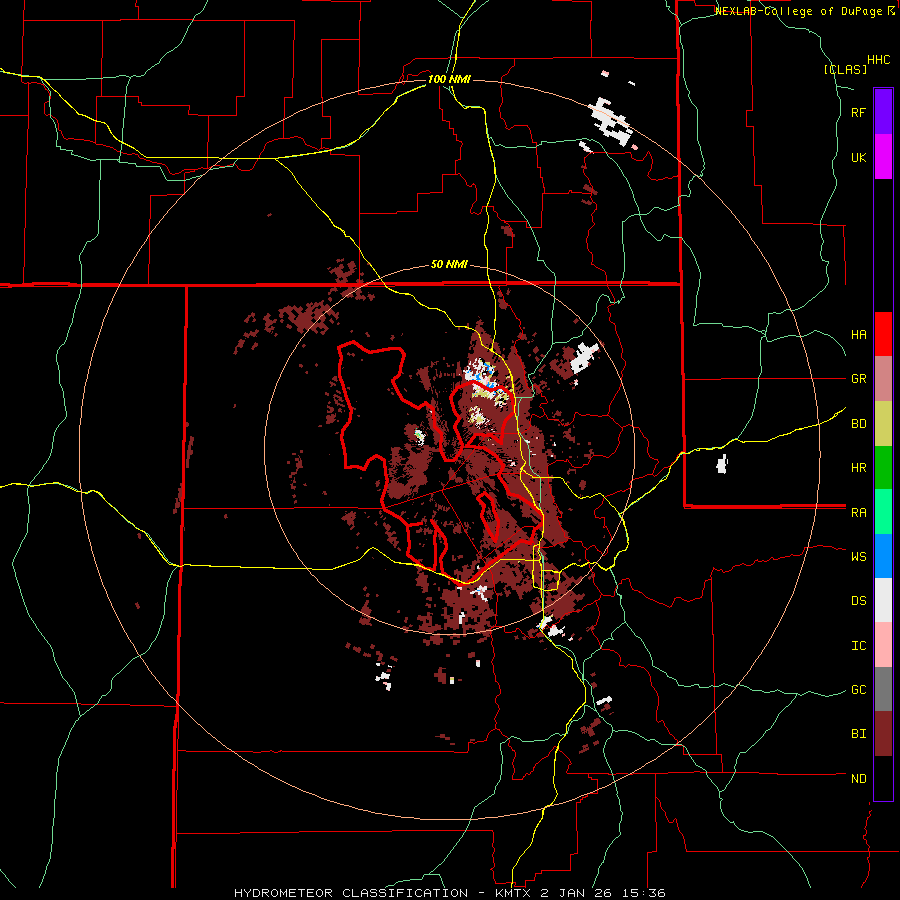
Task: Click the RF legend label
Action: (858, 112)
